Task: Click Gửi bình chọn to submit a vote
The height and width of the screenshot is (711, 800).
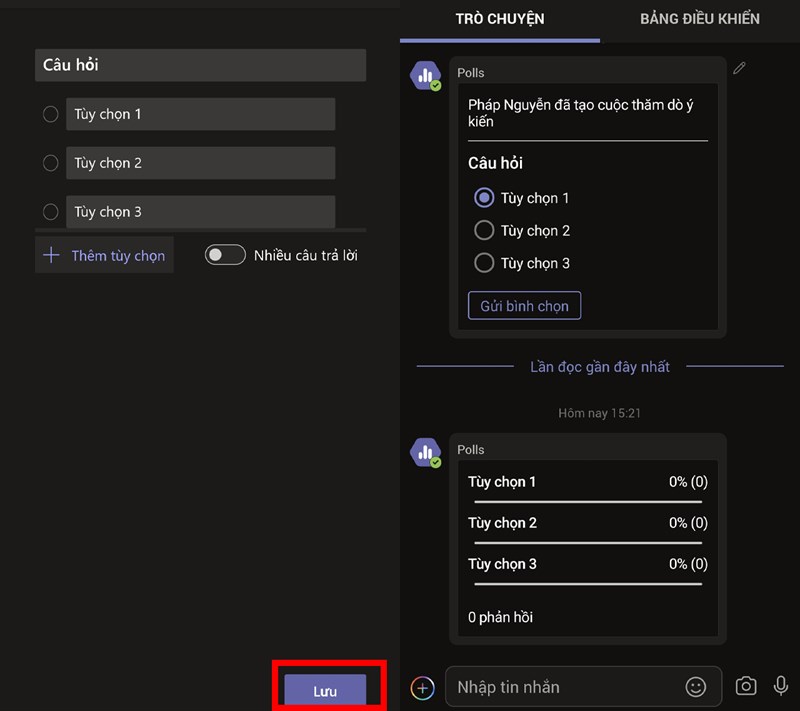Action: (x=524, y=305)
